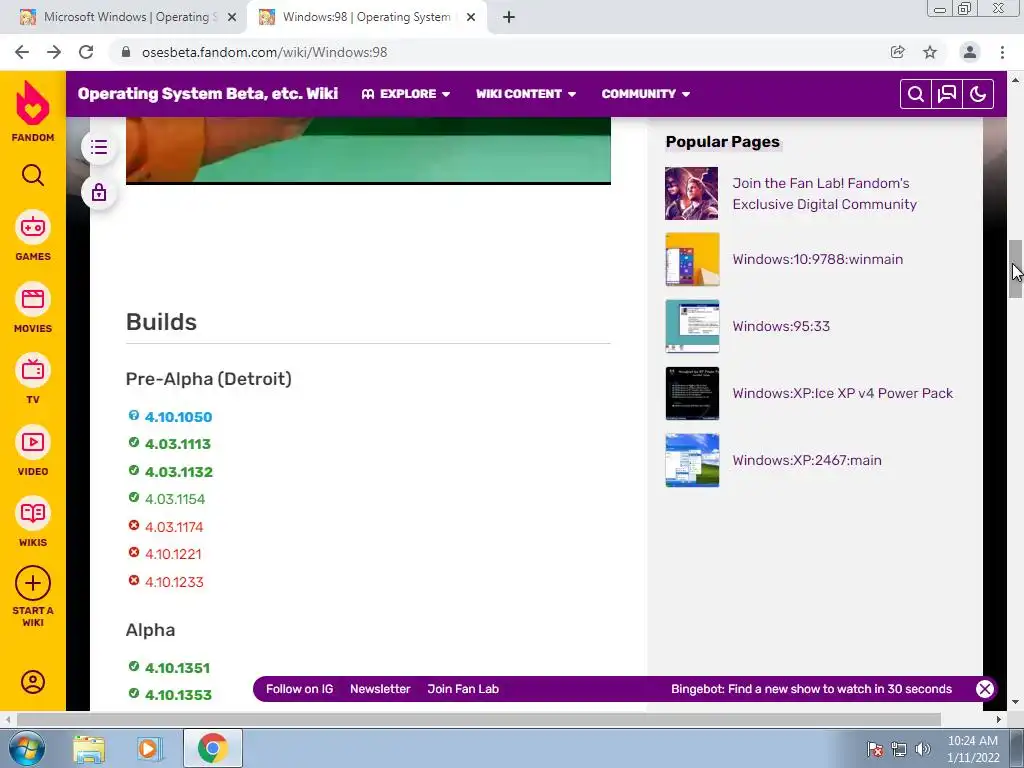Click the Fandom heart-flame logo
Image resolution: width=1024 pixels, height=768 pixels.
click(33, 103)
